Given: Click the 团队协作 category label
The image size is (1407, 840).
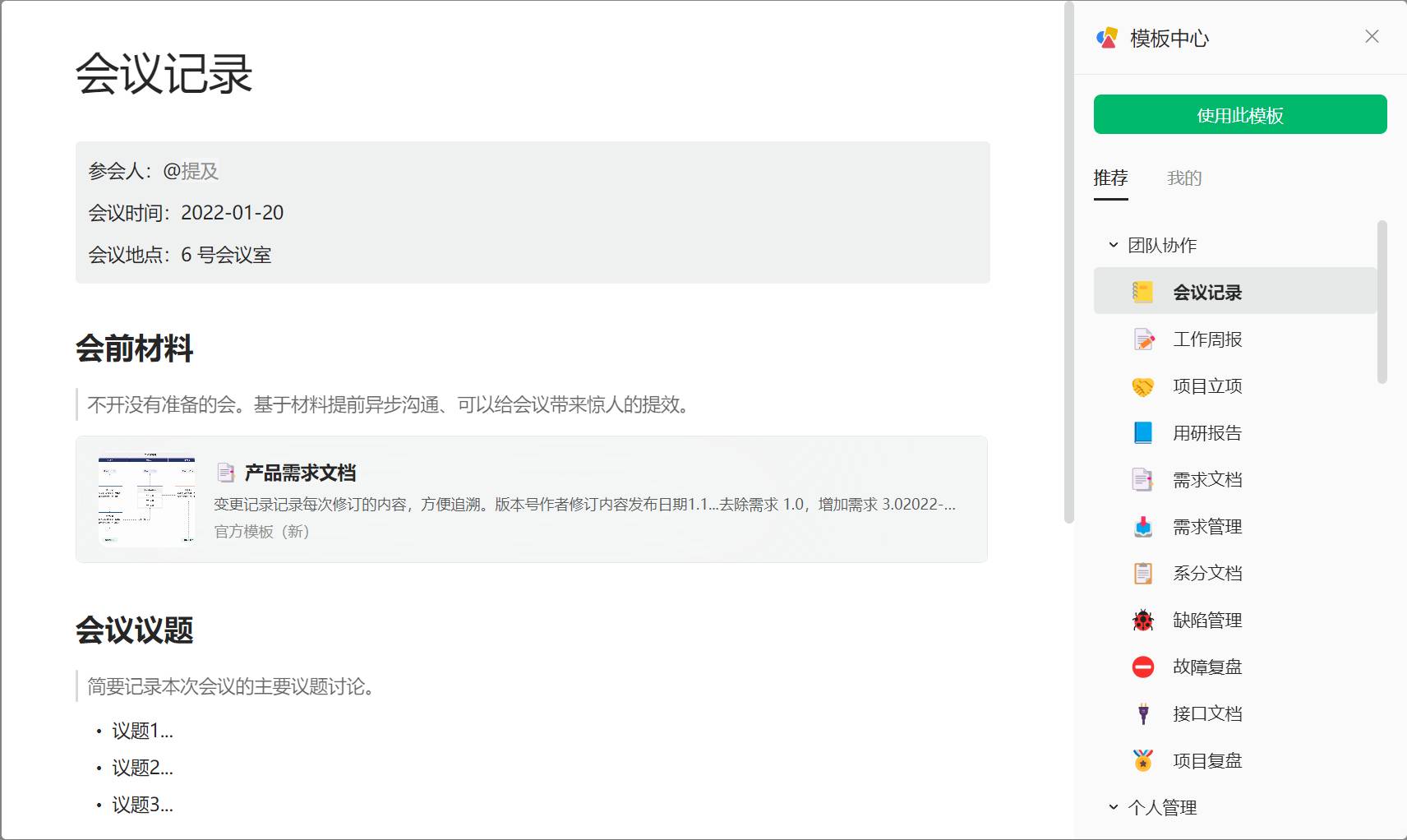Looking at the screenshot, I should [1162, 245].
